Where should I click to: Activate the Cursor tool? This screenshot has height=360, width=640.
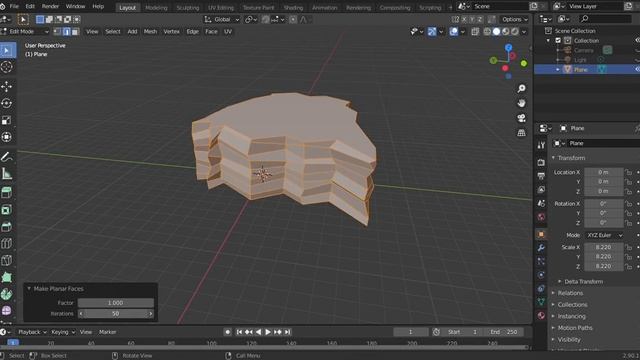[7, 67]
